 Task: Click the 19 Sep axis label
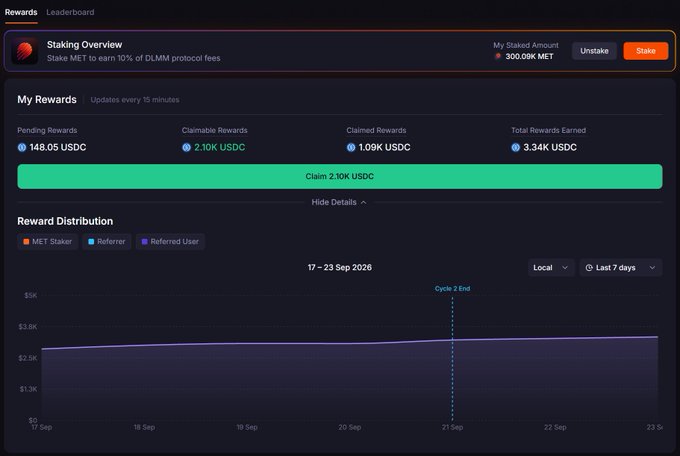[247, 427]
